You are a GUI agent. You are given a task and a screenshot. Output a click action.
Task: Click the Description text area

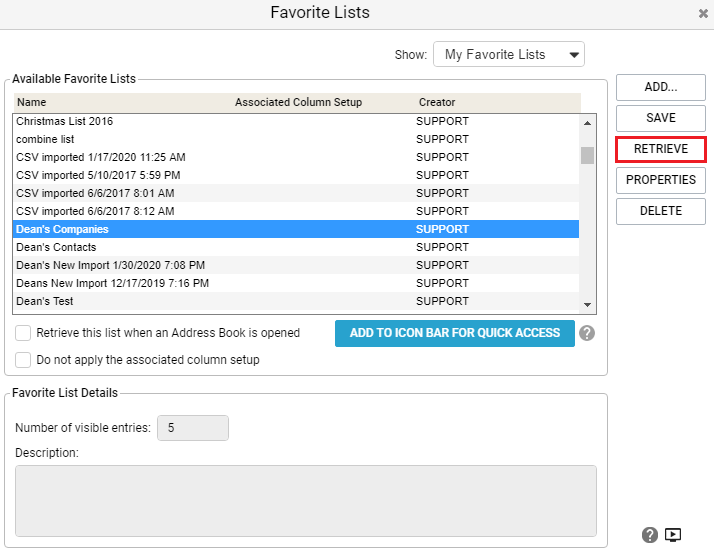click(305, 501)
